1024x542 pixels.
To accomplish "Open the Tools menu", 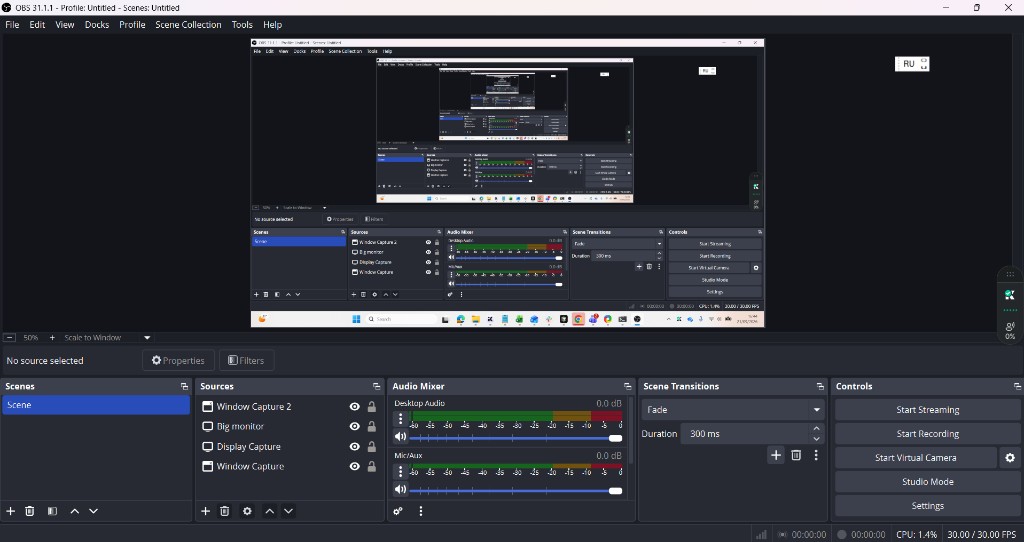I will (242, 24).
